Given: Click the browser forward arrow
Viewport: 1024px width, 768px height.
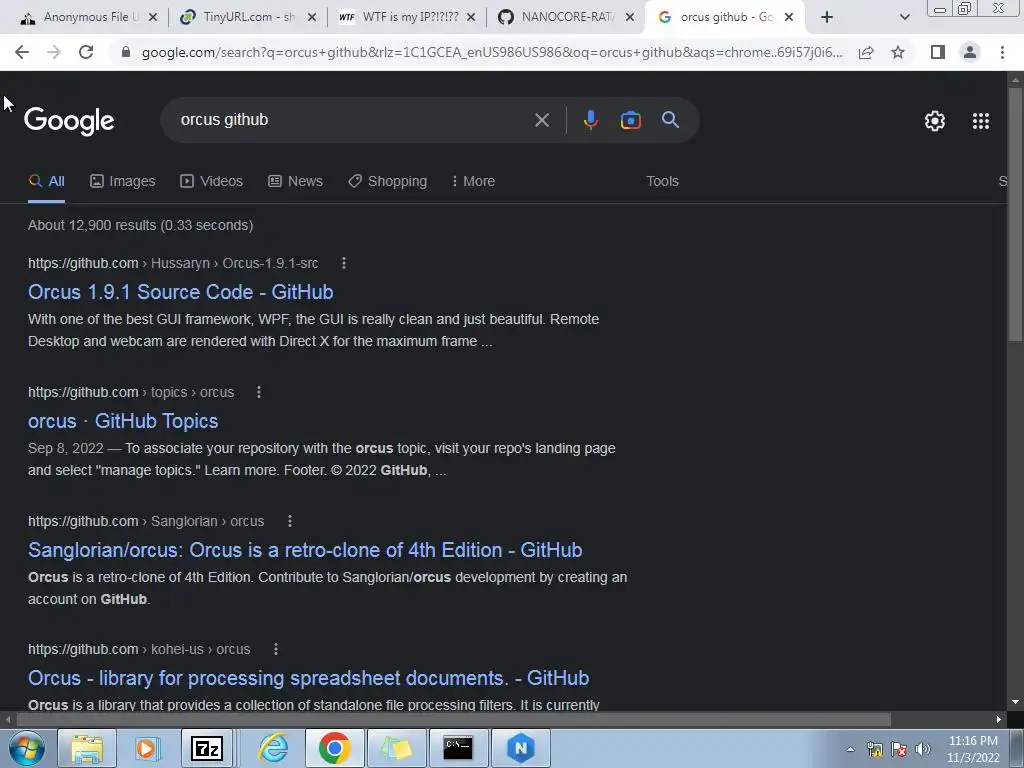Looking at the screenshot, I should [x=54, y=52].
